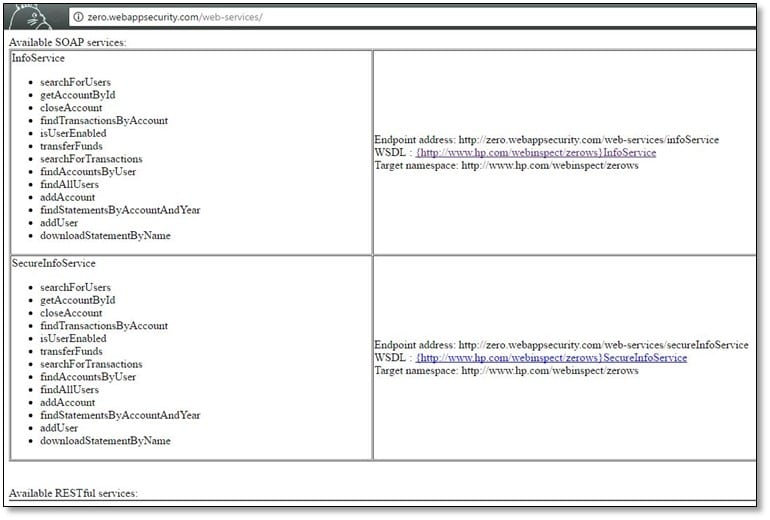Click the SecureInfoService heading text
The image size is (770, 520).
pyautogui.click(x=53, y=264)
